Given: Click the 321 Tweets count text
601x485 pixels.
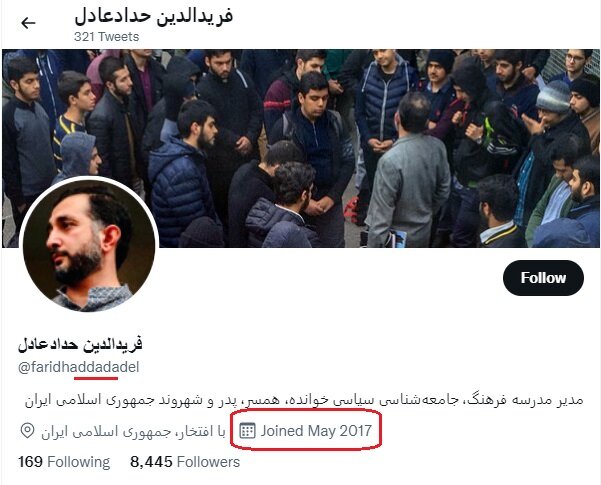Looking at the screenshot, I should tap(107, 37).
